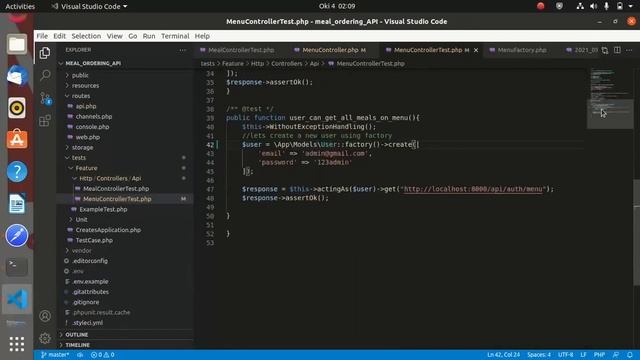Expand the TIMELINE section

coord(78,345)
